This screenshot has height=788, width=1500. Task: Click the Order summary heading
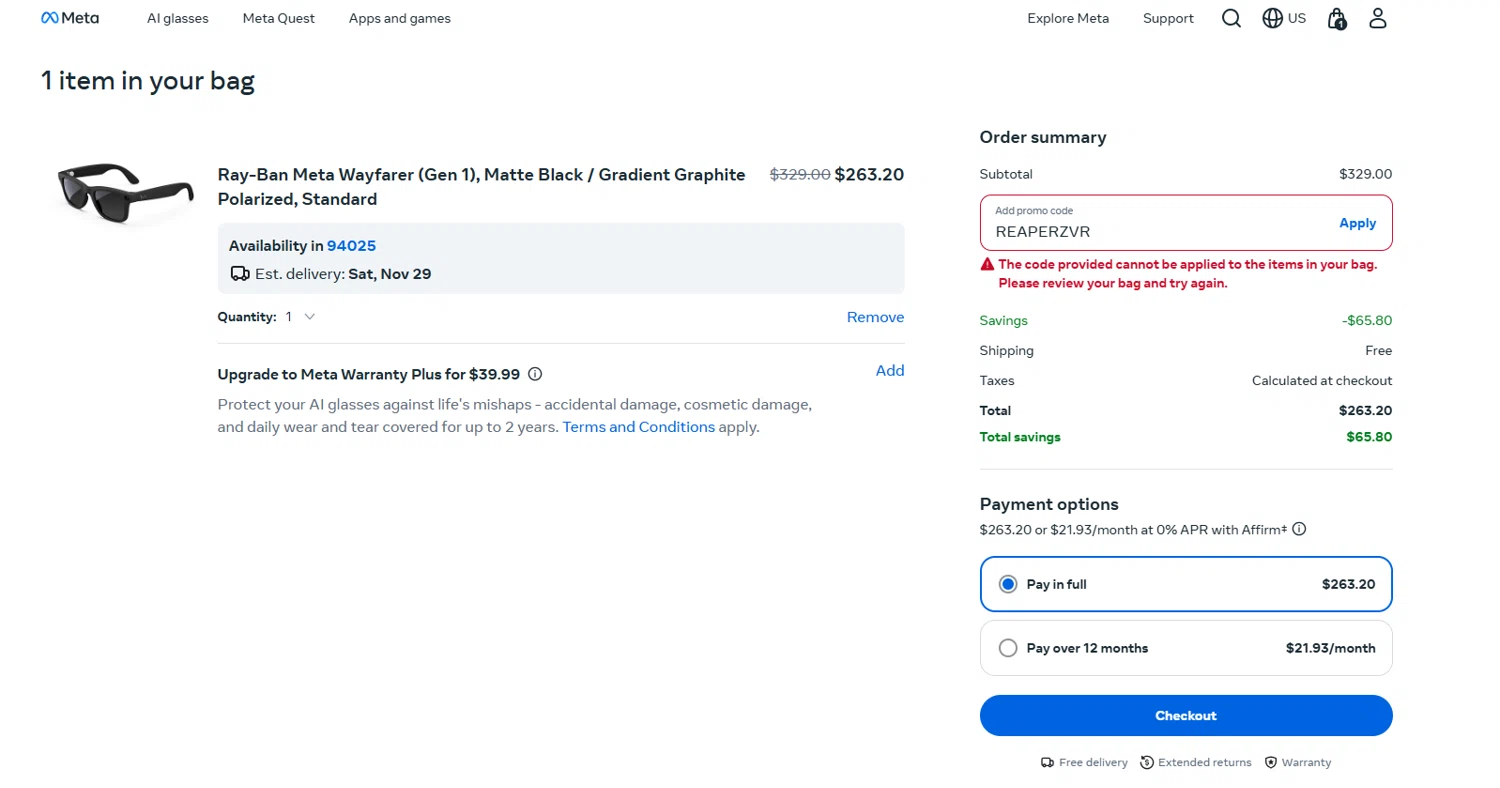pyautogui.click(x=1043, y=137)
